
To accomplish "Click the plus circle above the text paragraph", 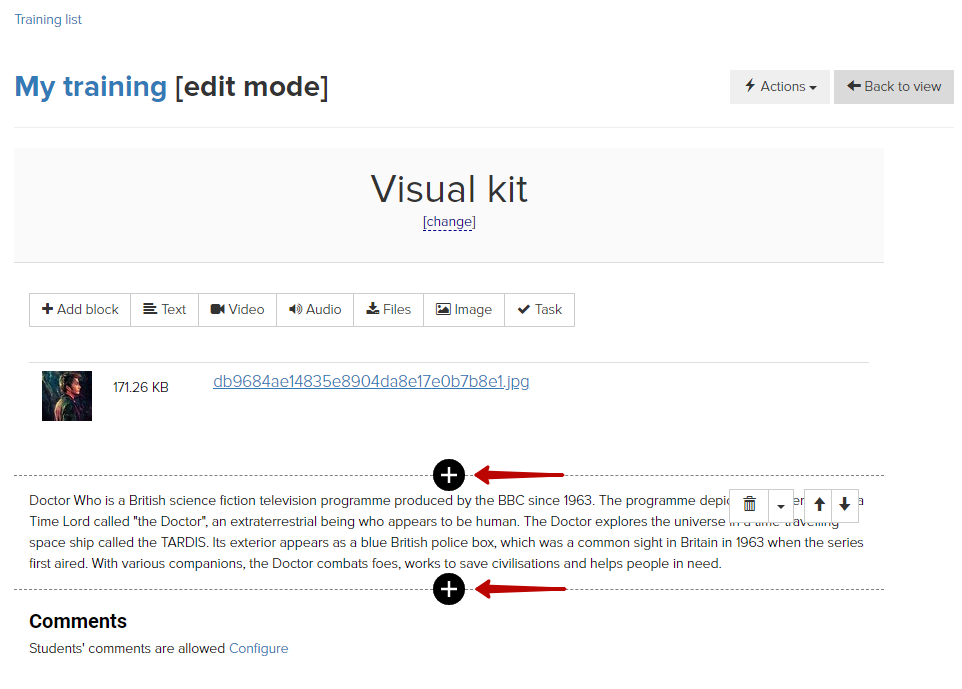I will pos(448,475).
